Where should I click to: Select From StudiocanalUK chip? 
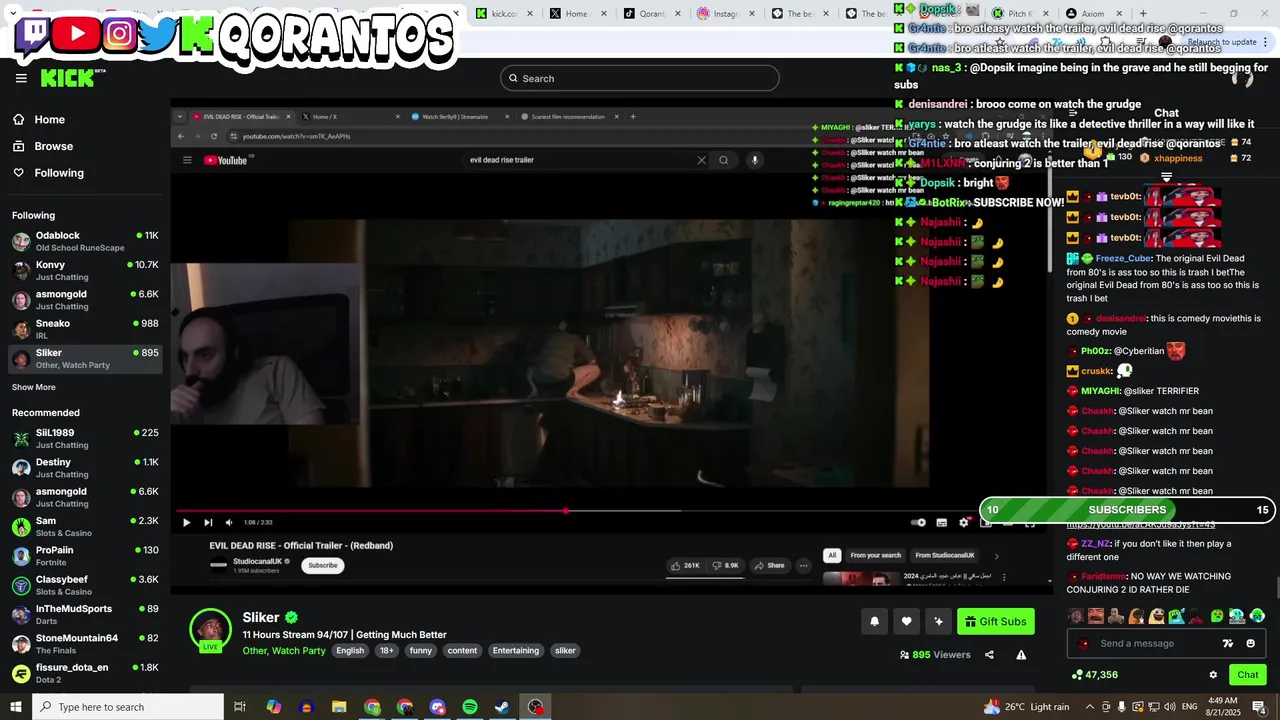pos(945,555)
